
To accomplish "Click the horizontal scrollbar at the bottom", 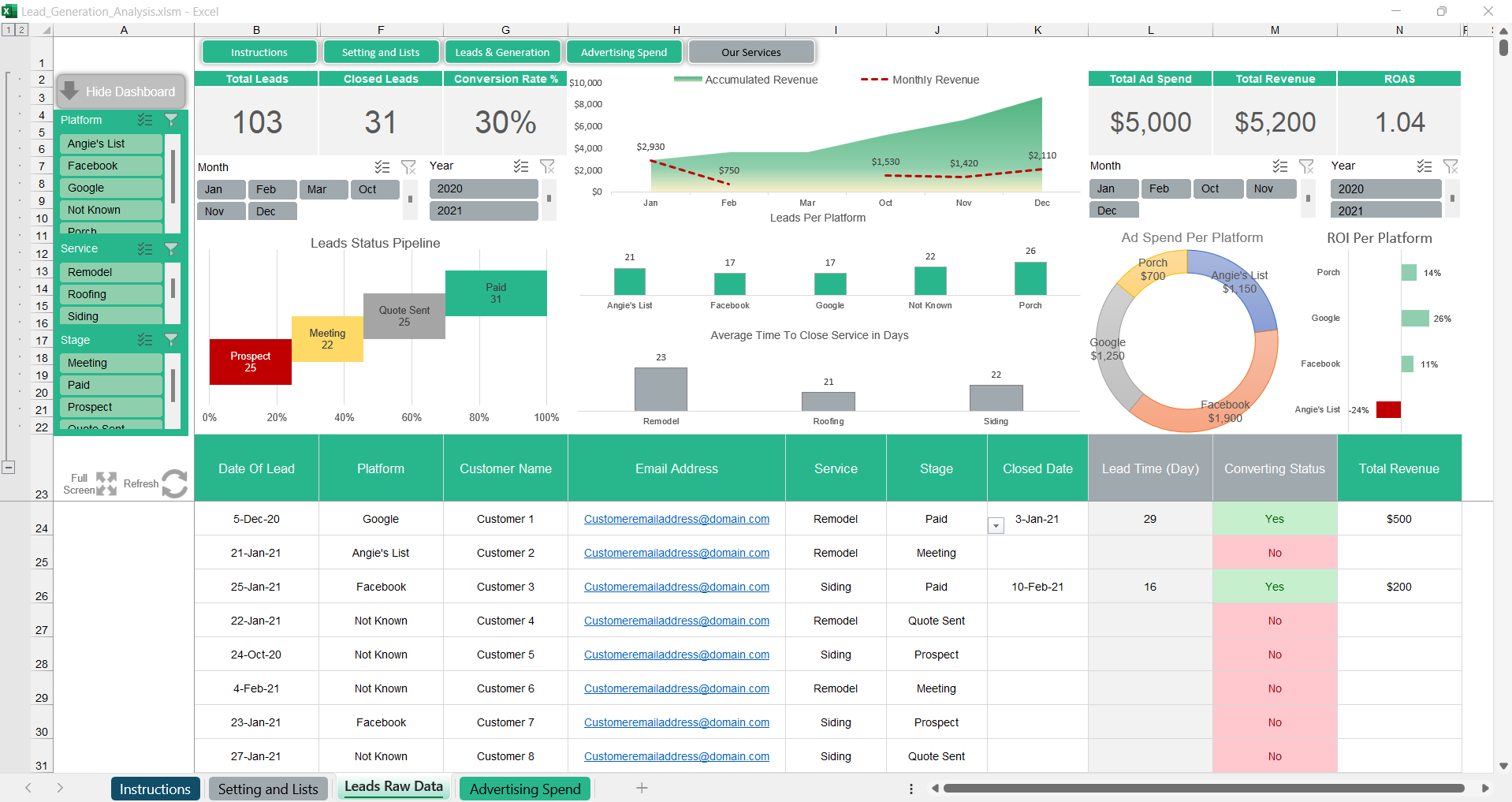I will 1203,788.
